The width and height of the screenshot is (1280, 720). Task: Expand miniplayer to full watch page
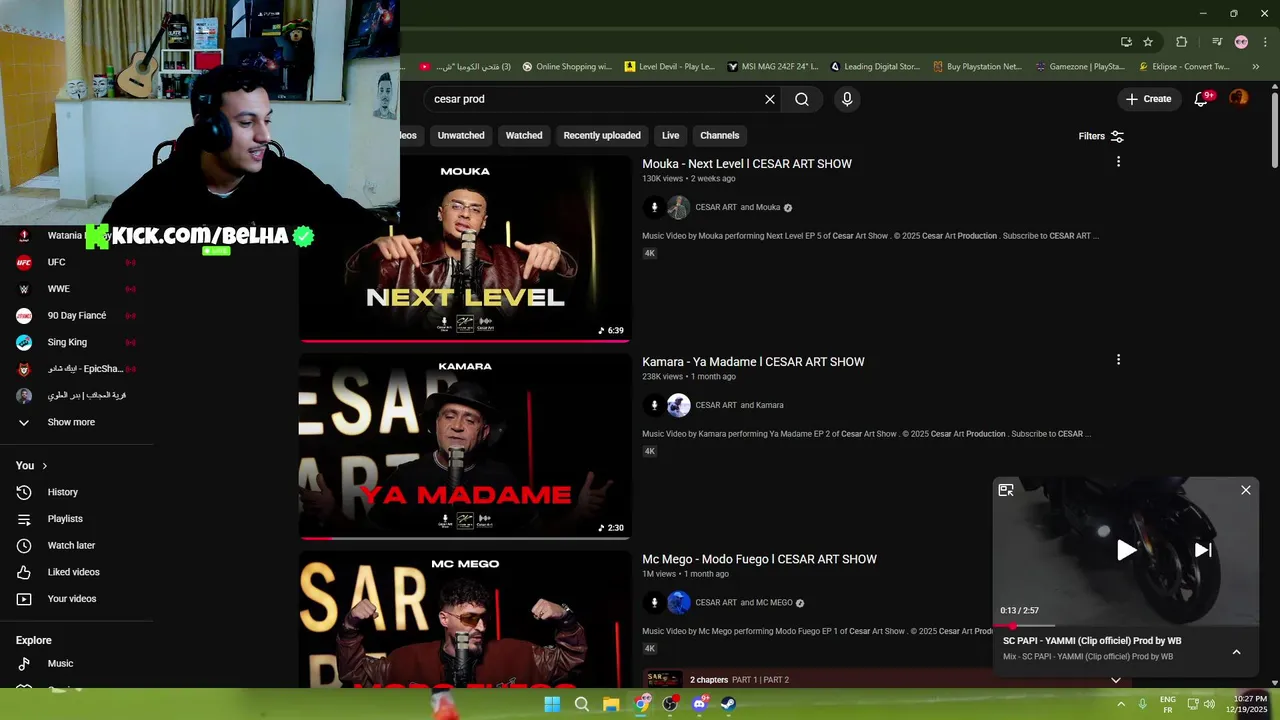coord(1006,490)
